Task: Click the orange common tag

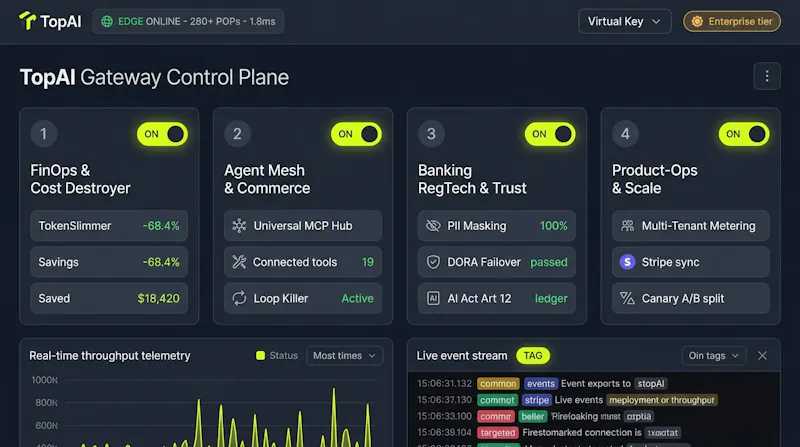Action: click(x=498, y=384)
